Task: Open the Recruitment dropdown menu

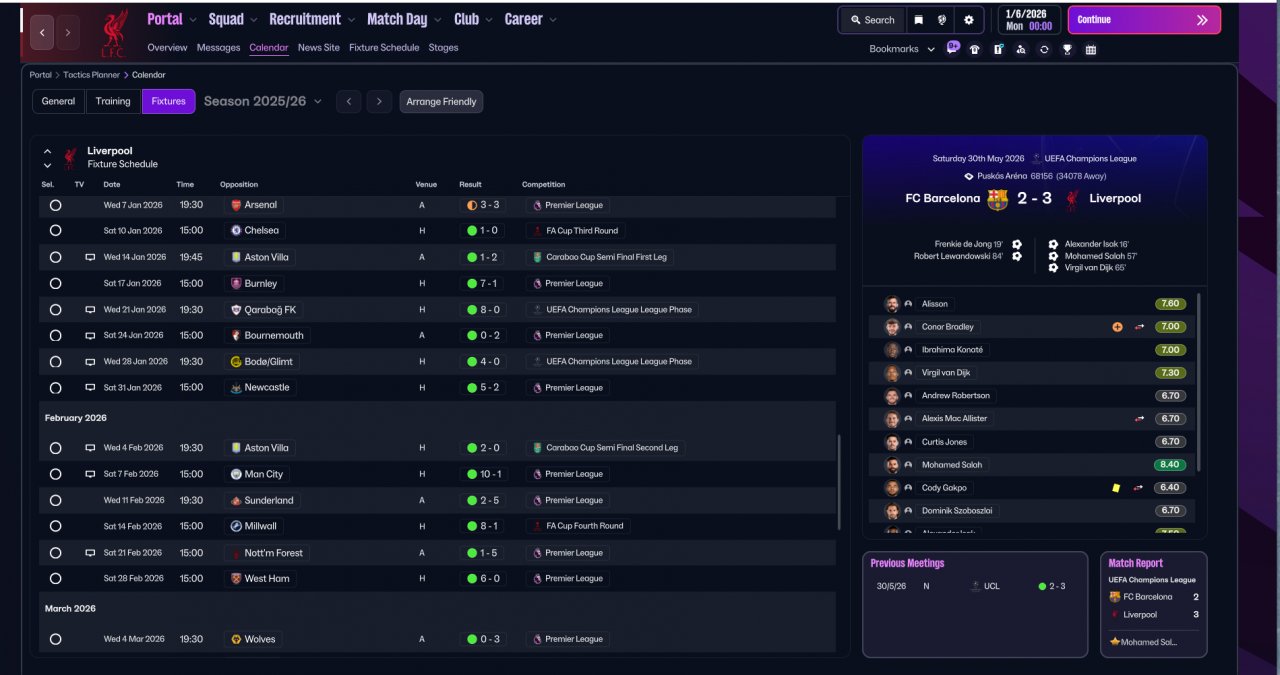Action: click(x=312, y=19)
